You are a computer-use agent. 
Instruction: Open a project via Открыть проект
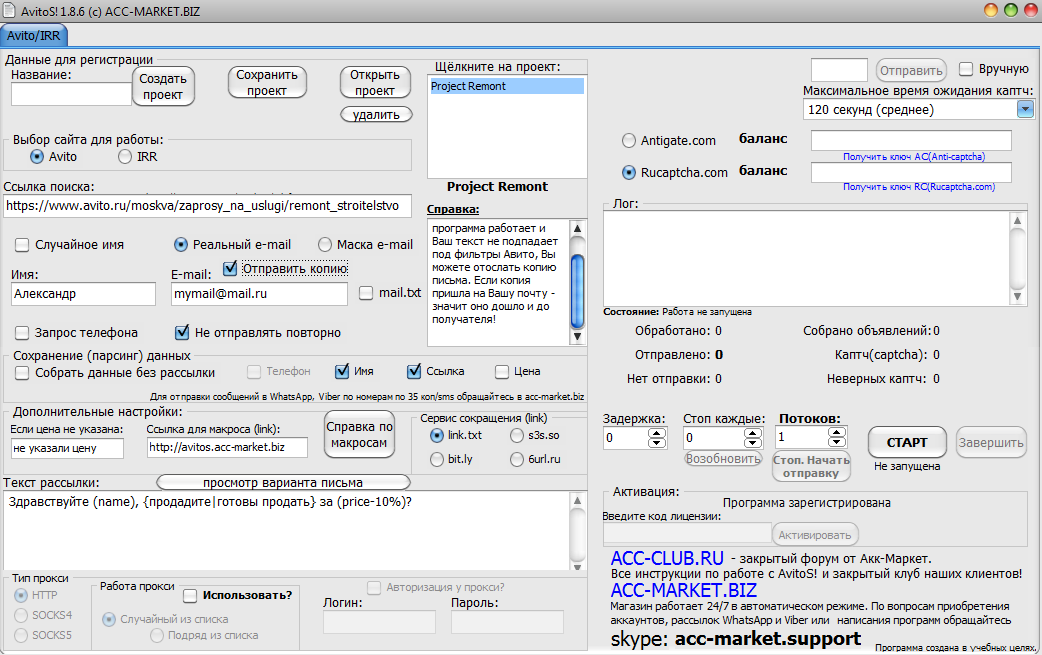coord(375,82)
